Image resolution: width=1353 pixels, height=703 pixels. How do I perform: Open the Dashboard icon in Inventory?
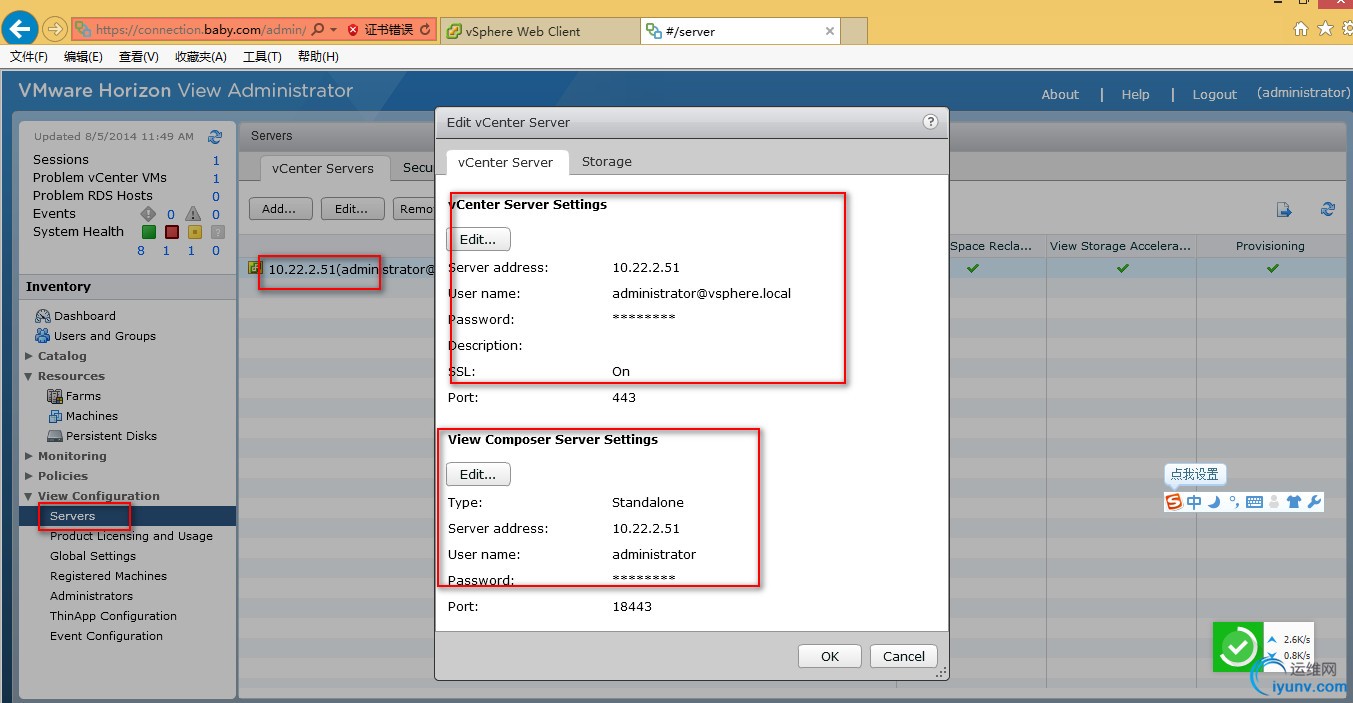(x=43, y=316)
